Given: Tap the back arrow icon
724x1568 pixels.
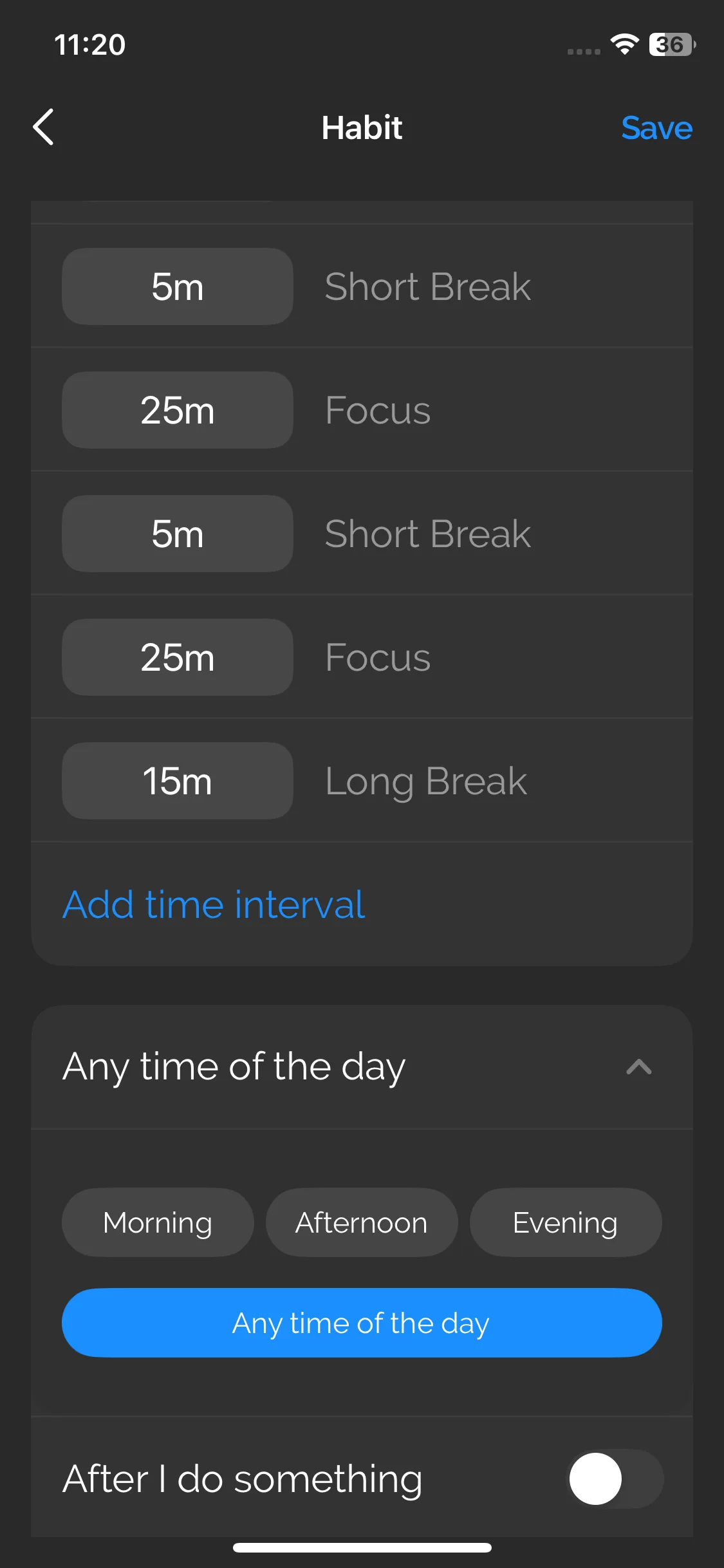Looking at the screenshot, I should (x=44, y=127).
